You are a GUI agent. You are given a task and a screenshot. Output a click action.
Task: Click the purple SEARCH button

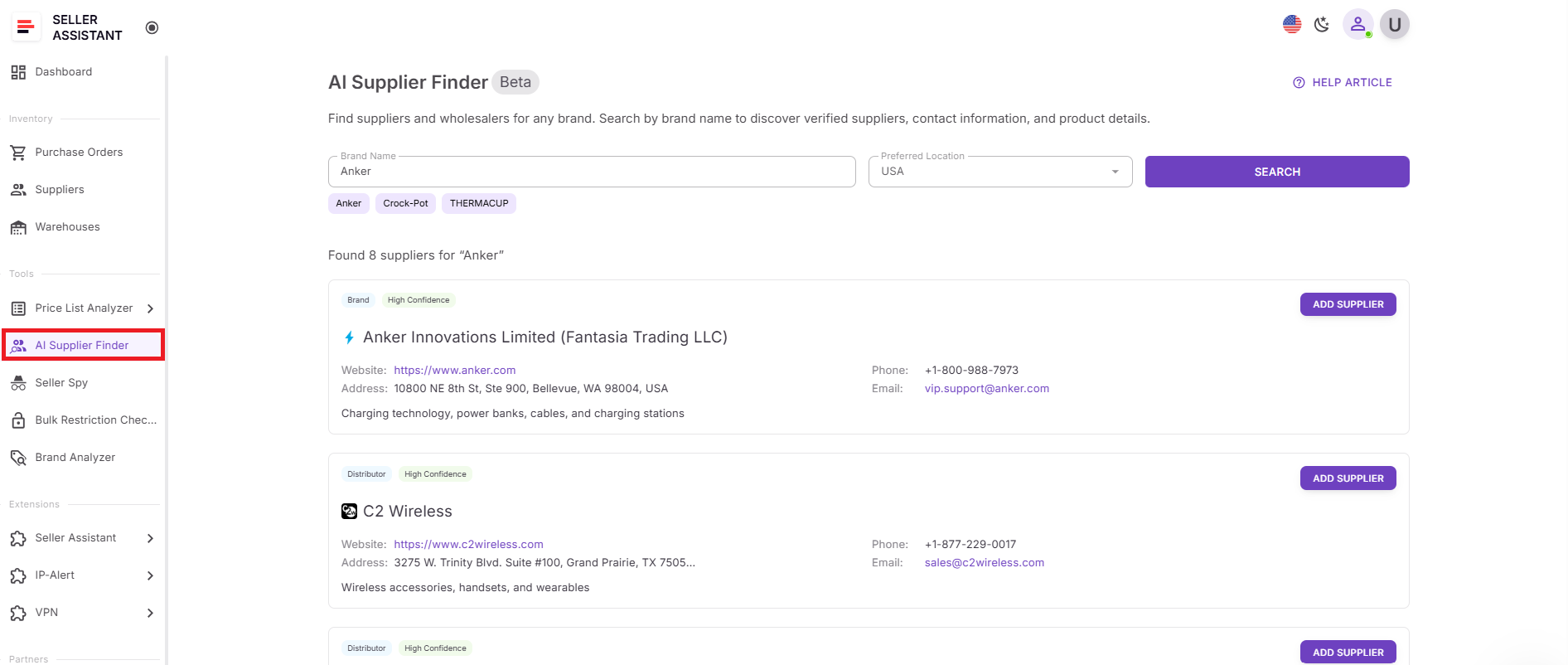coord(1277,172)
